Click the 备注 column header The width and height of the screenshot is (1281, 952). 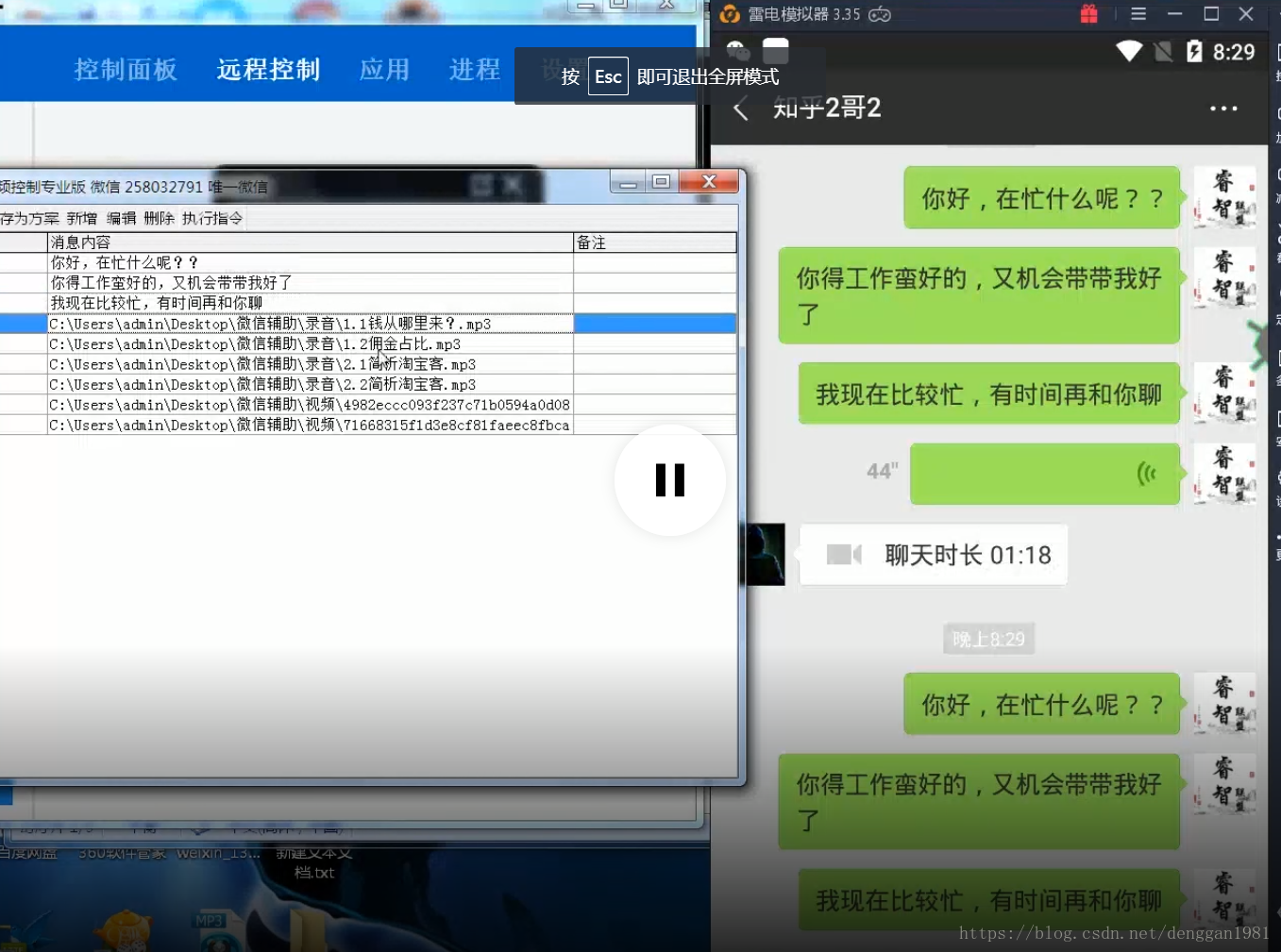pos(655,242)
